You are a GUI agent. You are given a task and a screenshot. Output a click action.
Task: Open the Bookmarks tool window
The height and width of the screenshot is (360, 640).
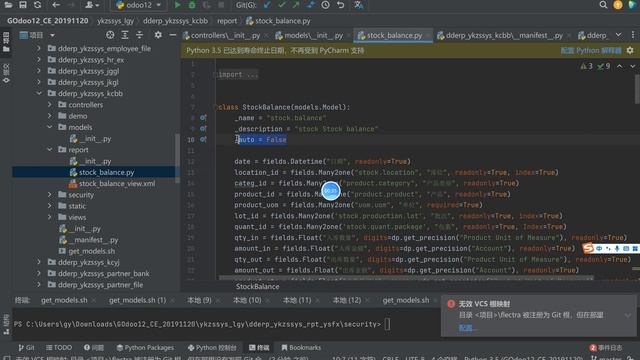point(301,347)
